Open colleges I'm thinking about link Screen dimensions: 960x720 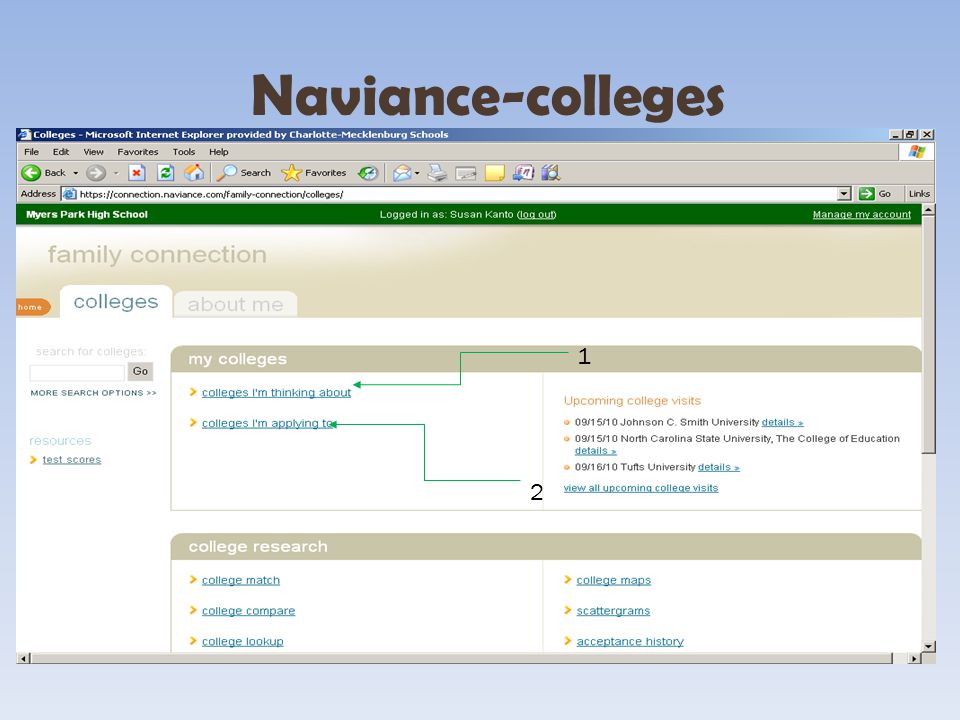pos(276,392)
